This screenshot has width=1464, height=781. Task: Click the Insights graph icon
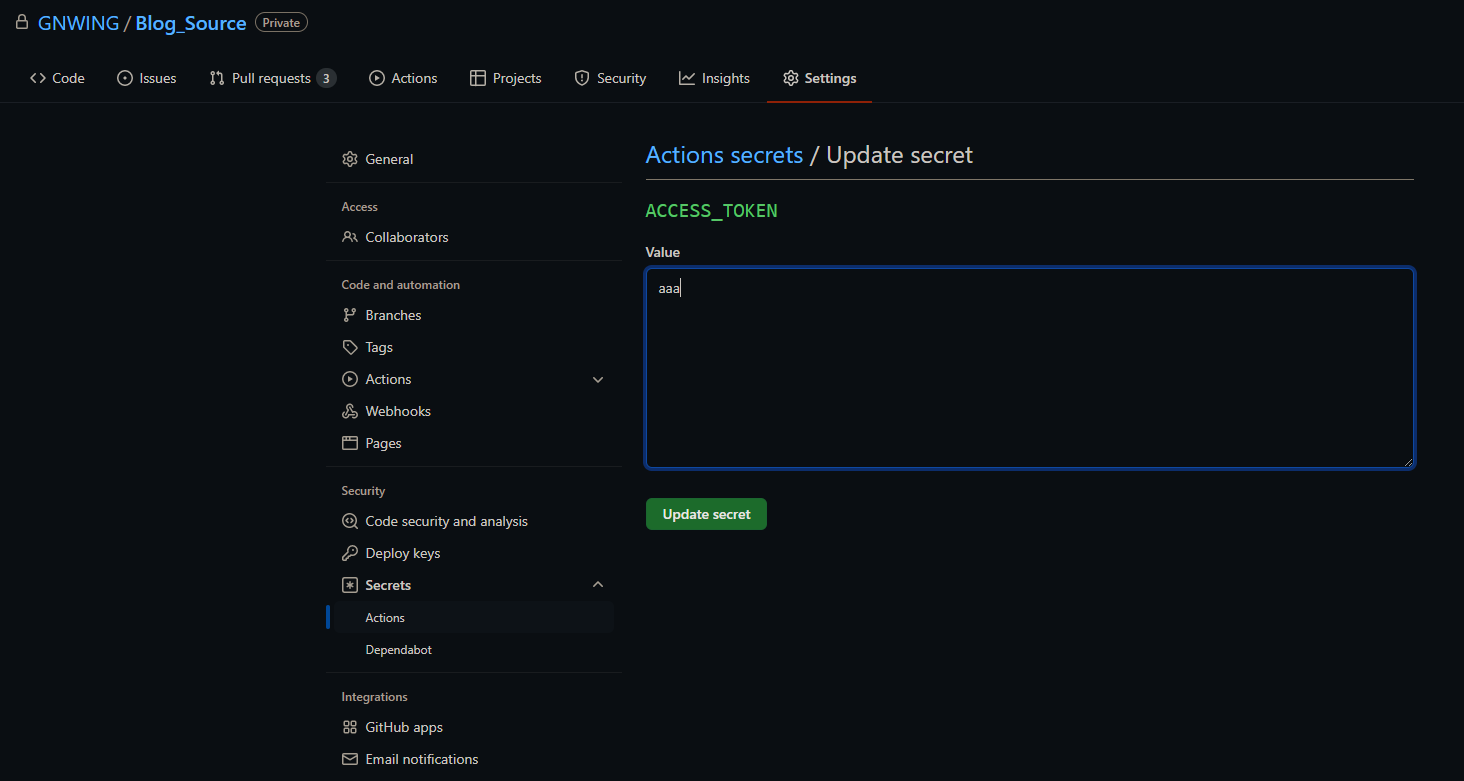[687, 78]
